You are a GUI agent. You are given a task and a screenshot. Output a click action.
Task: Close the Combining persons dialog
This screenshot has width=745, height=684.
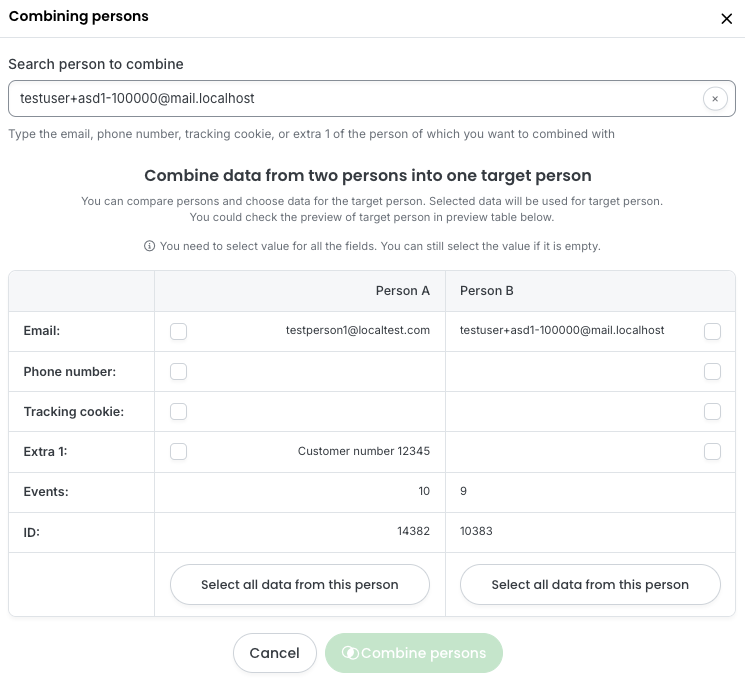coord(727,18)
